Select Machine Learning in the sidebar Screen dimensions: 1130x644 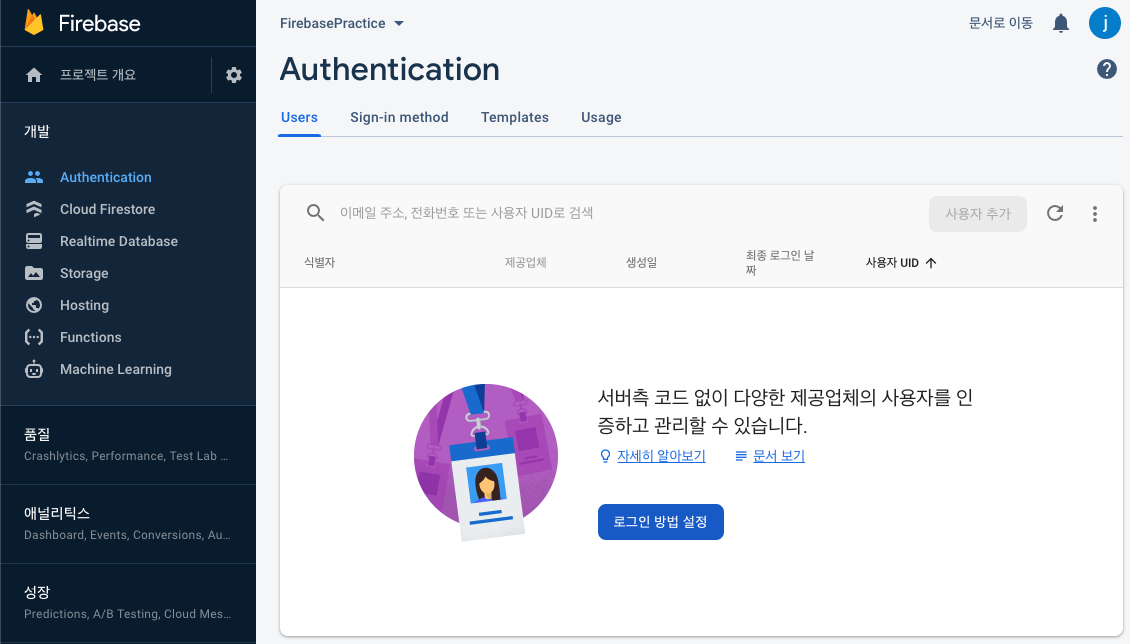[x=116, y=370]
